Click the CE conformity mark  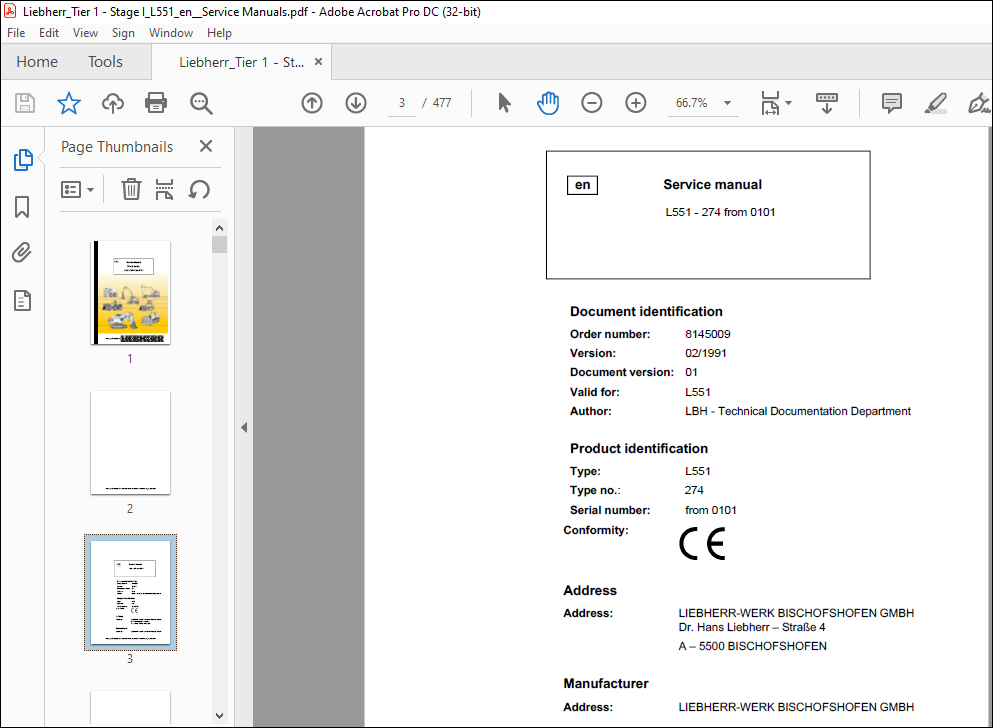[x=702, y=544]
